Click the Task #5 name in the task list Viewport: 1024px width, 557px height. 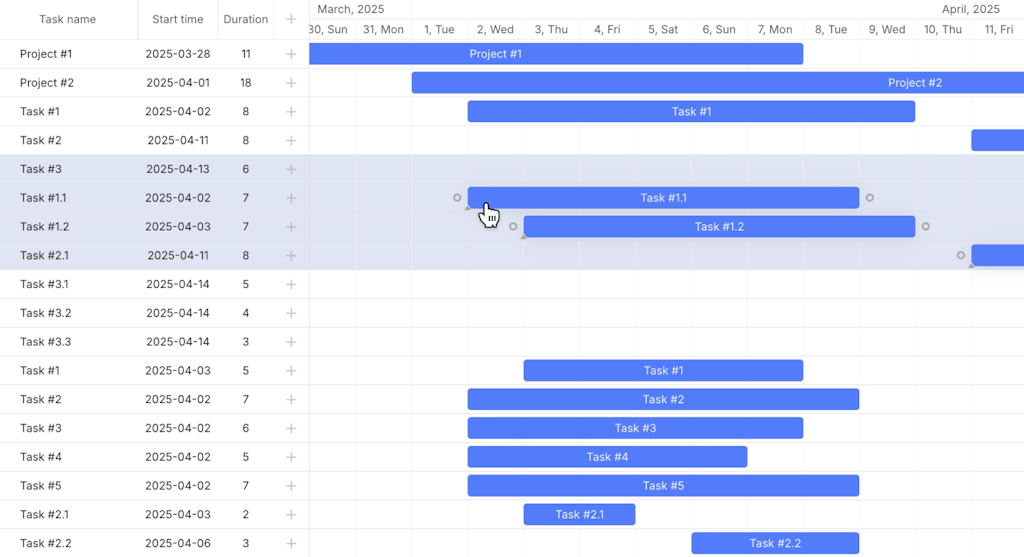point(40,485)
